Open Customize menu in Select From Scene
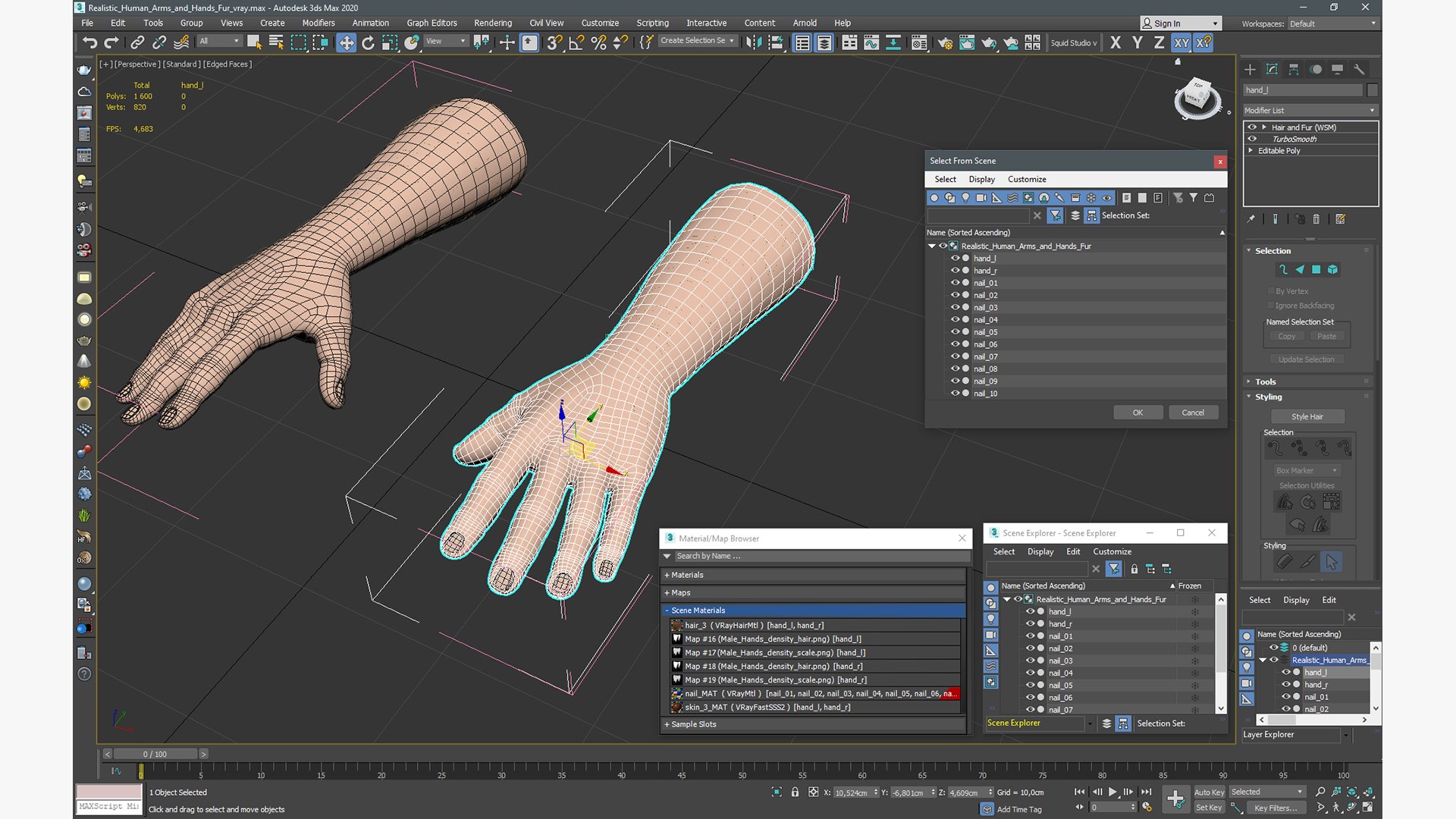Image resolution: width=1456 pixels, height=819 pixels. 1027,179
